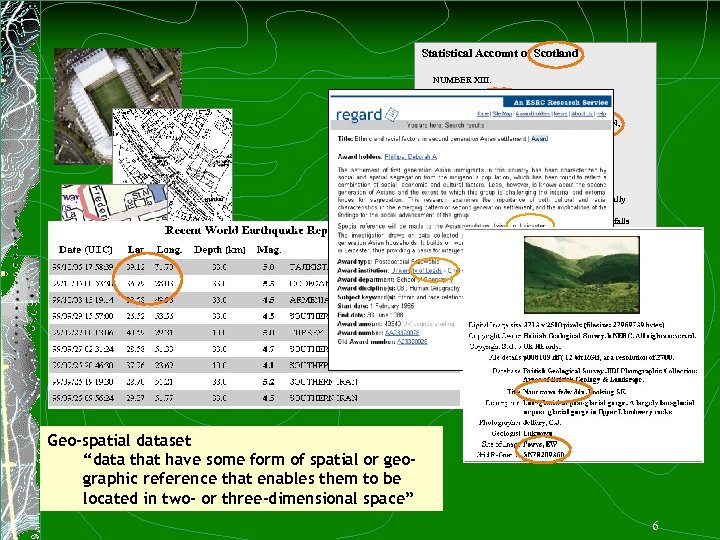Open the Site Map link on regard page

[502, 113]
